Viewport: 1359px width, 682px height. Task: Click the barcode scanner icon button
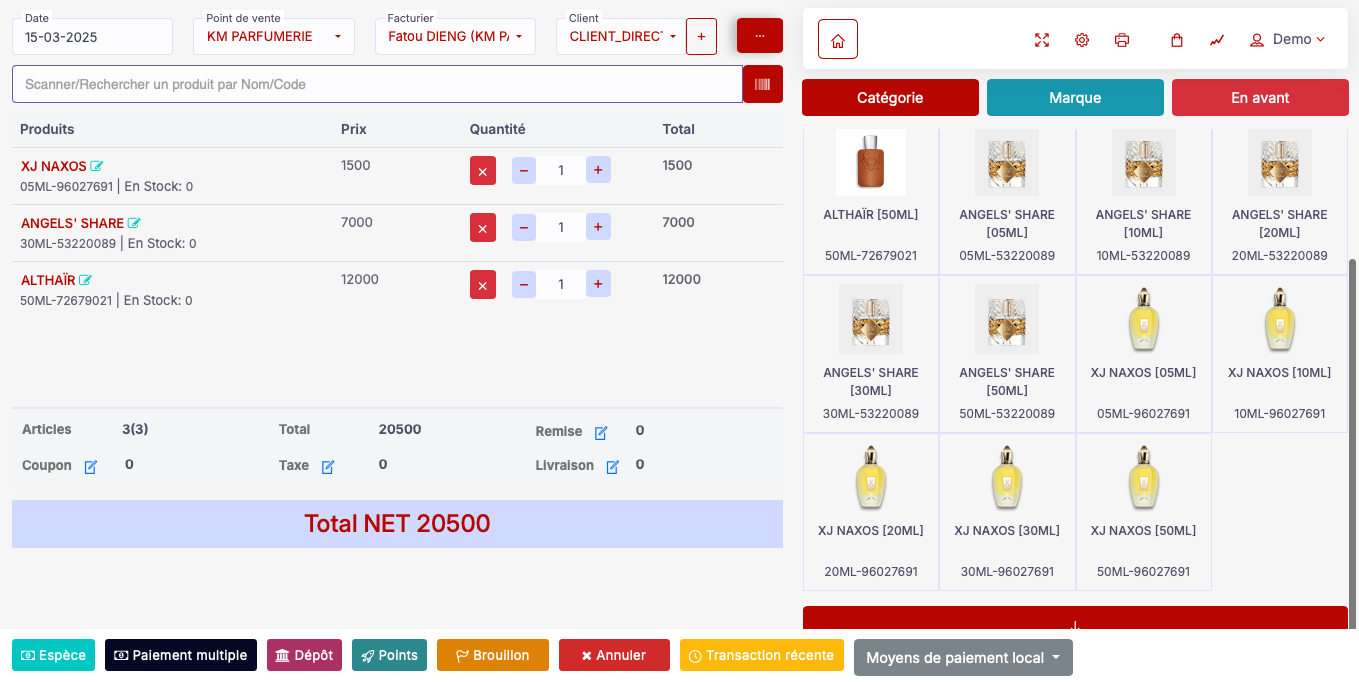point(762,84)
